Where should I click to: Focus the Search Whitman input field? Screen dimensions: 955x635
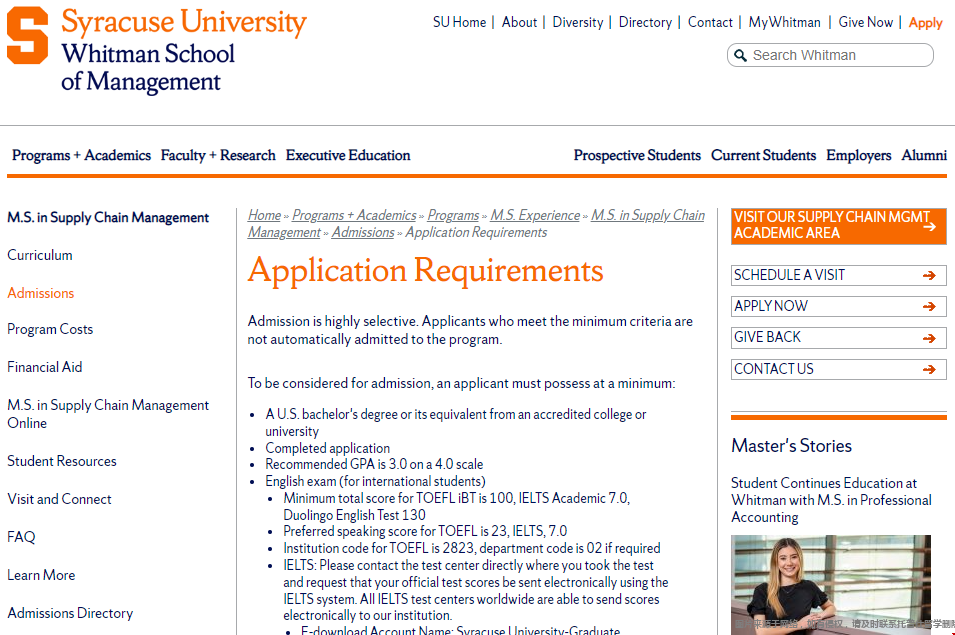point(830,55)
